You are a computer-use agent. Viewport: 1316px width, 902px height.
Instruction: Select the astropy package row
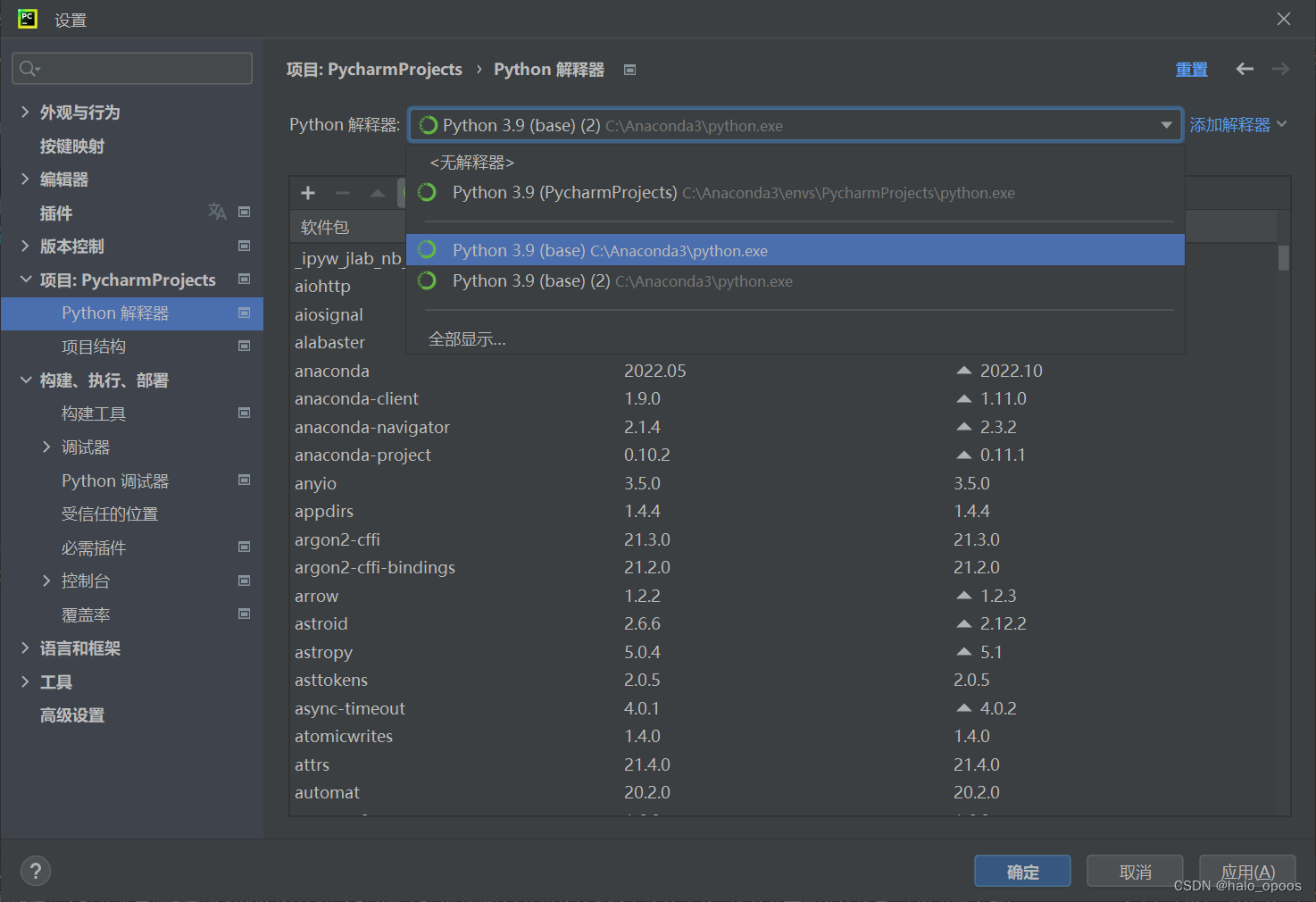[x=783, y=652]
